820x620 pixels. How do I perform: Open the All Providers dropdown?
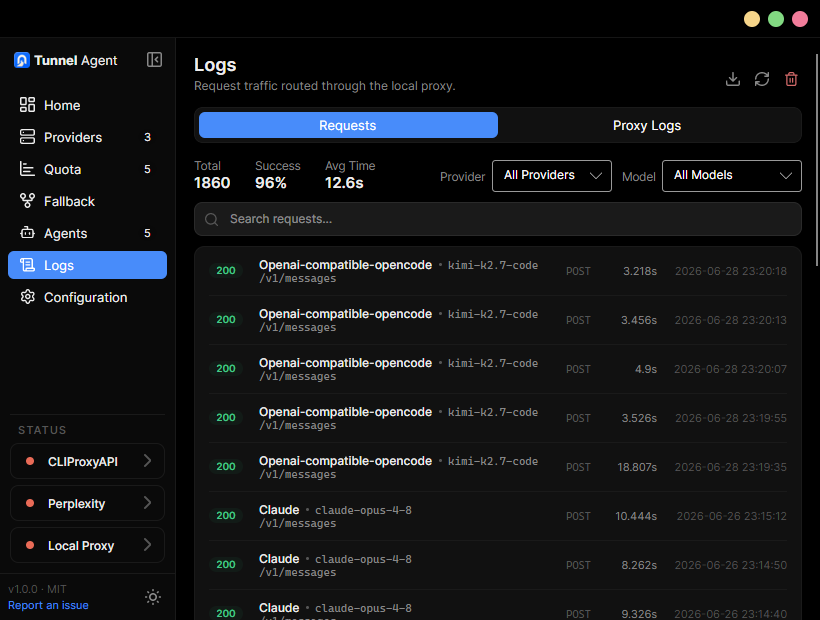pos(552,176)
